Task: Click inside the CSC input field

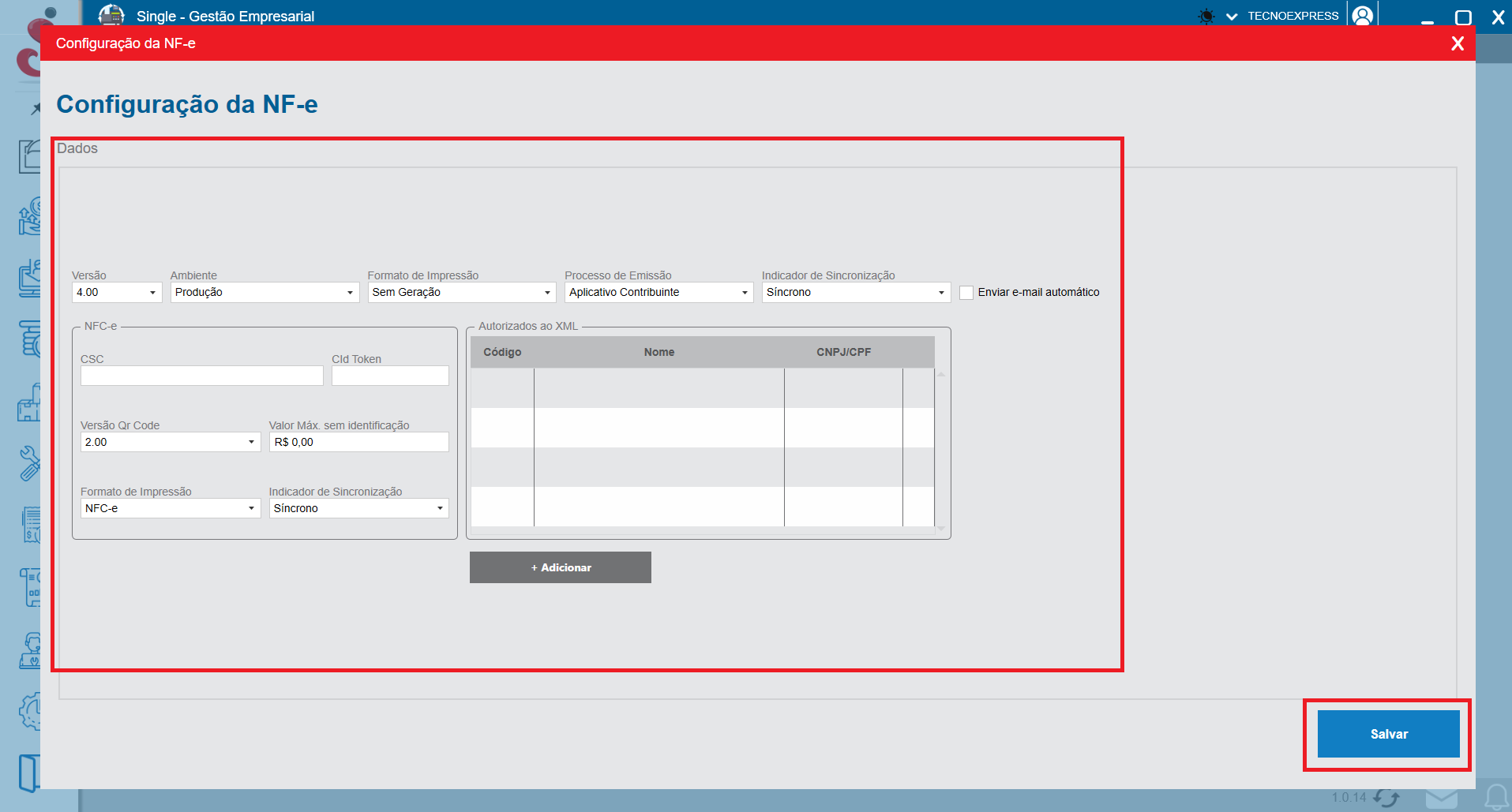Action: point(201,376)
